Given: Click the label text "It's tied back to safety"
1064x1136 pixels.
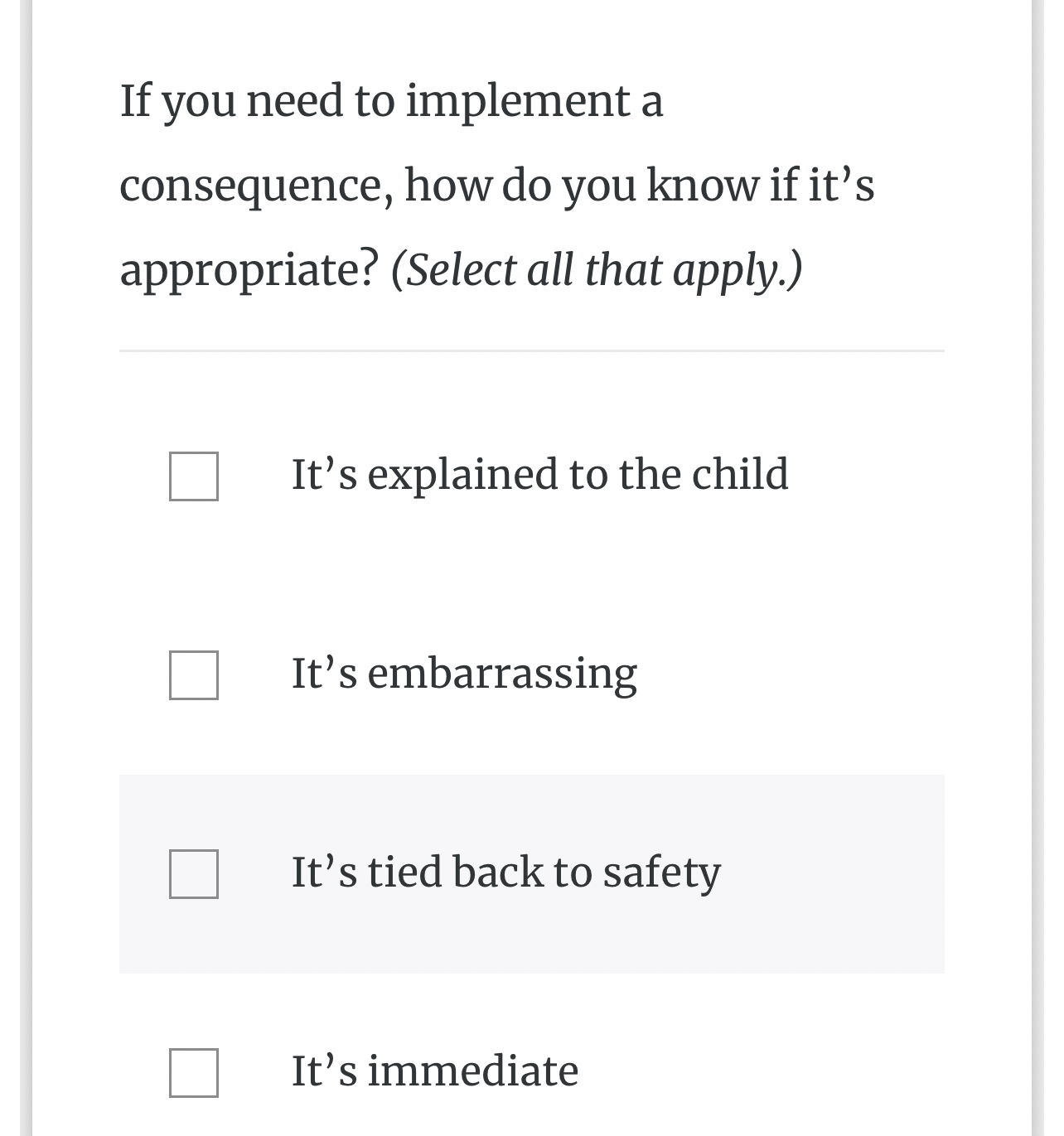Looking at the screenshot, I should [x=506, y=872].
